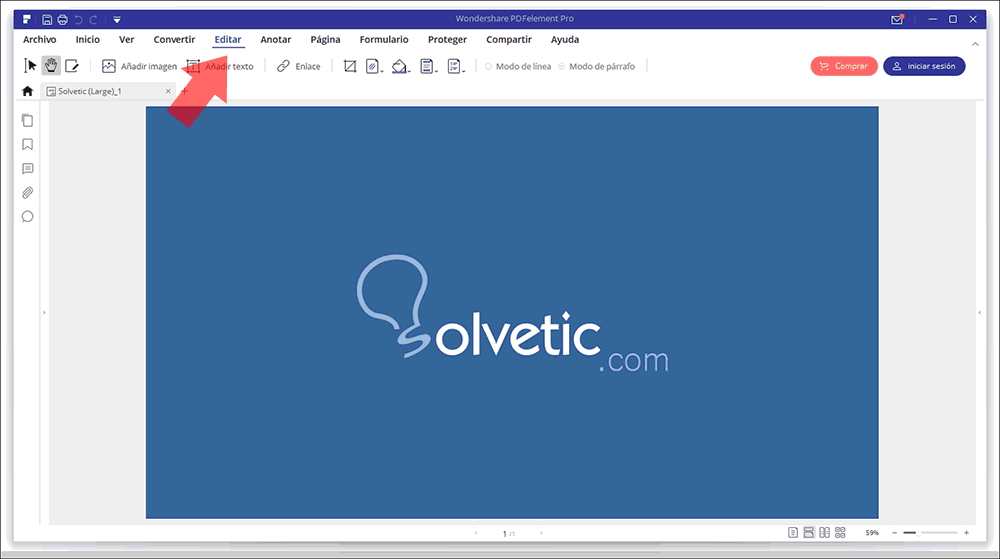Open the Background tool dropdown
The image size is (1000, 559).
401,66
